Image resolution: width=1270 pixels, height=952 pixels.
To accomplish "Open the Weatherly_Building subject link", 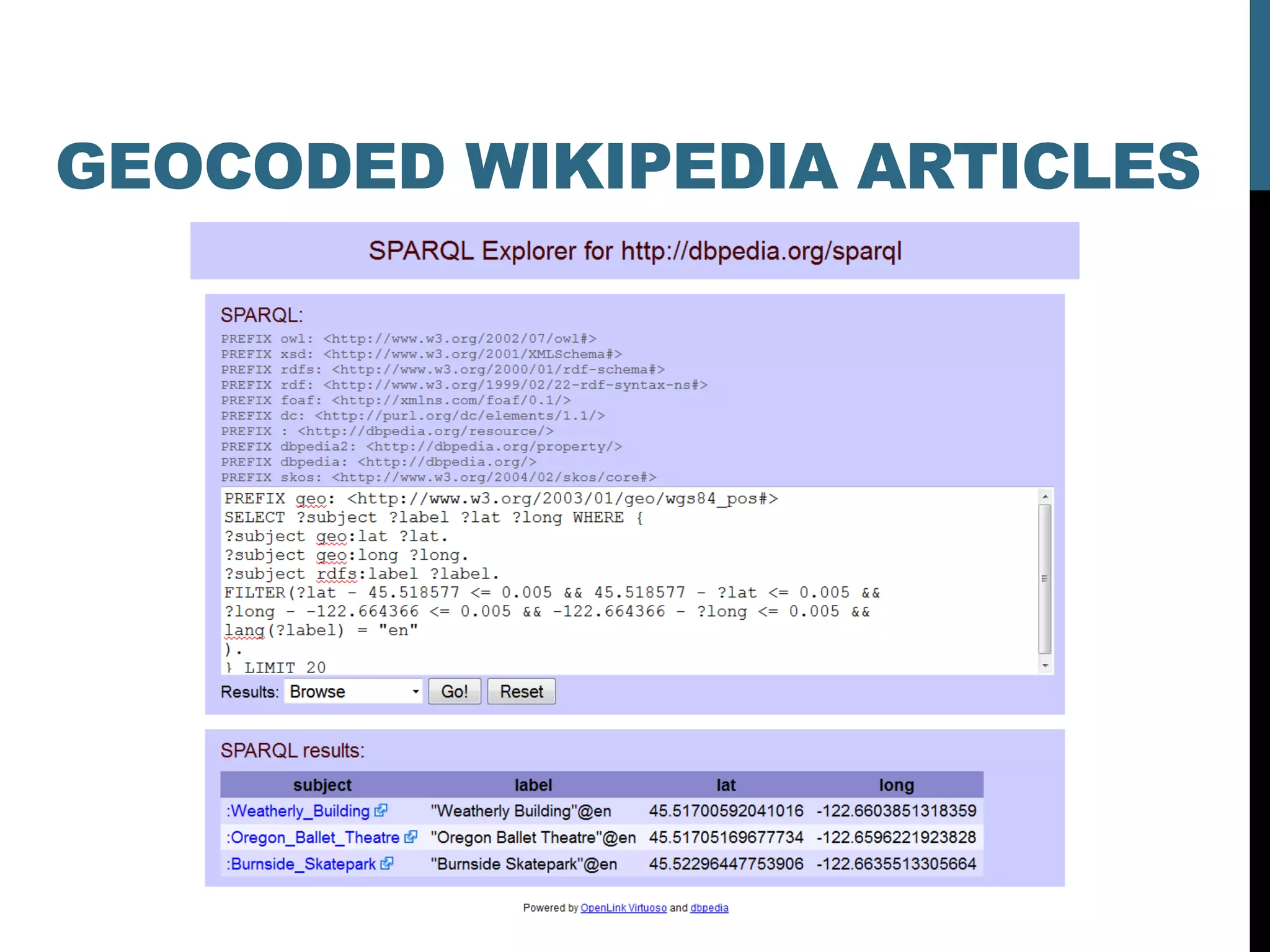I will tap(300, 811).
